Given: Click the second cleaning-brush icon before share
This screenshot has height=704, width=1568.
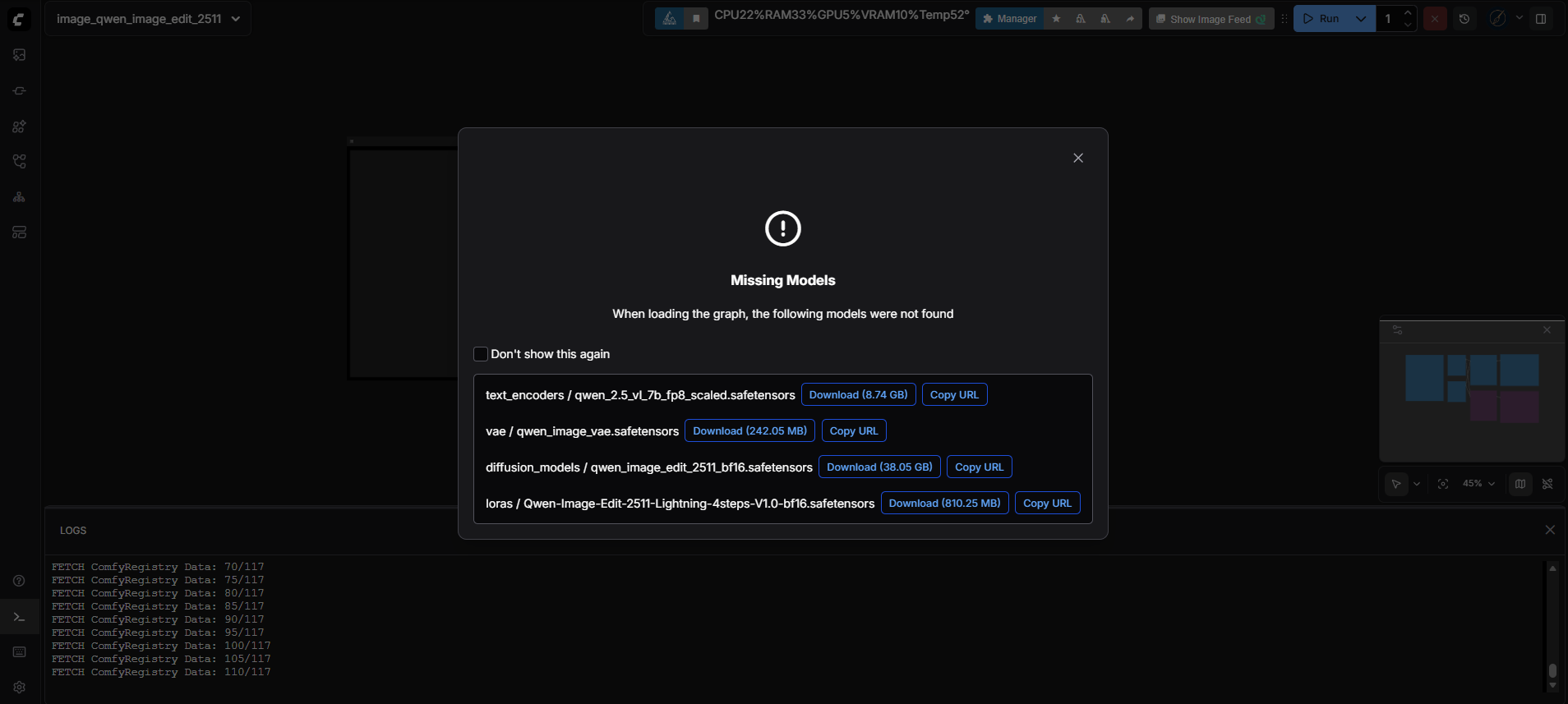Looking at the screenshot, I should [x=1105, y=19].
